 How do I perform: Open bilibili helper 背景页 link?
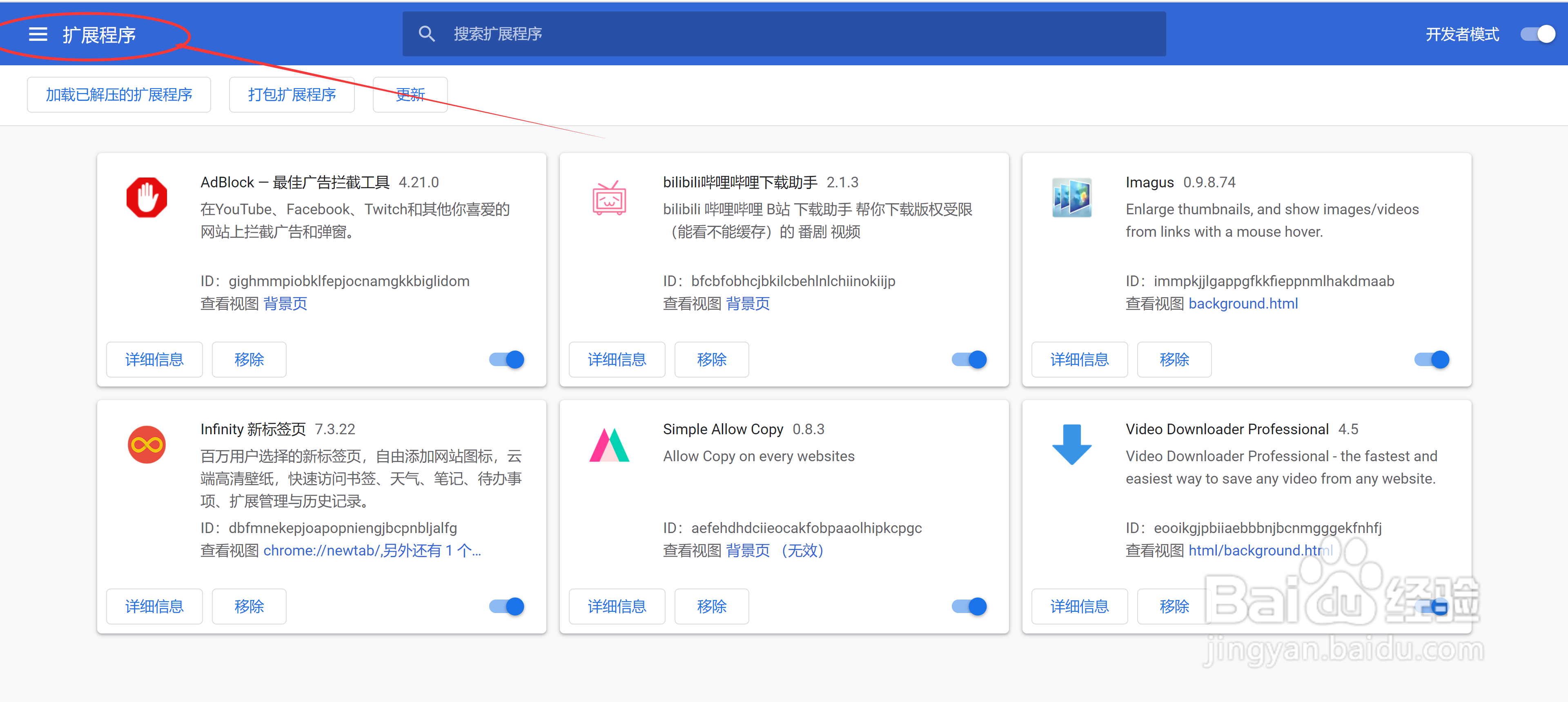pos(748,304)
